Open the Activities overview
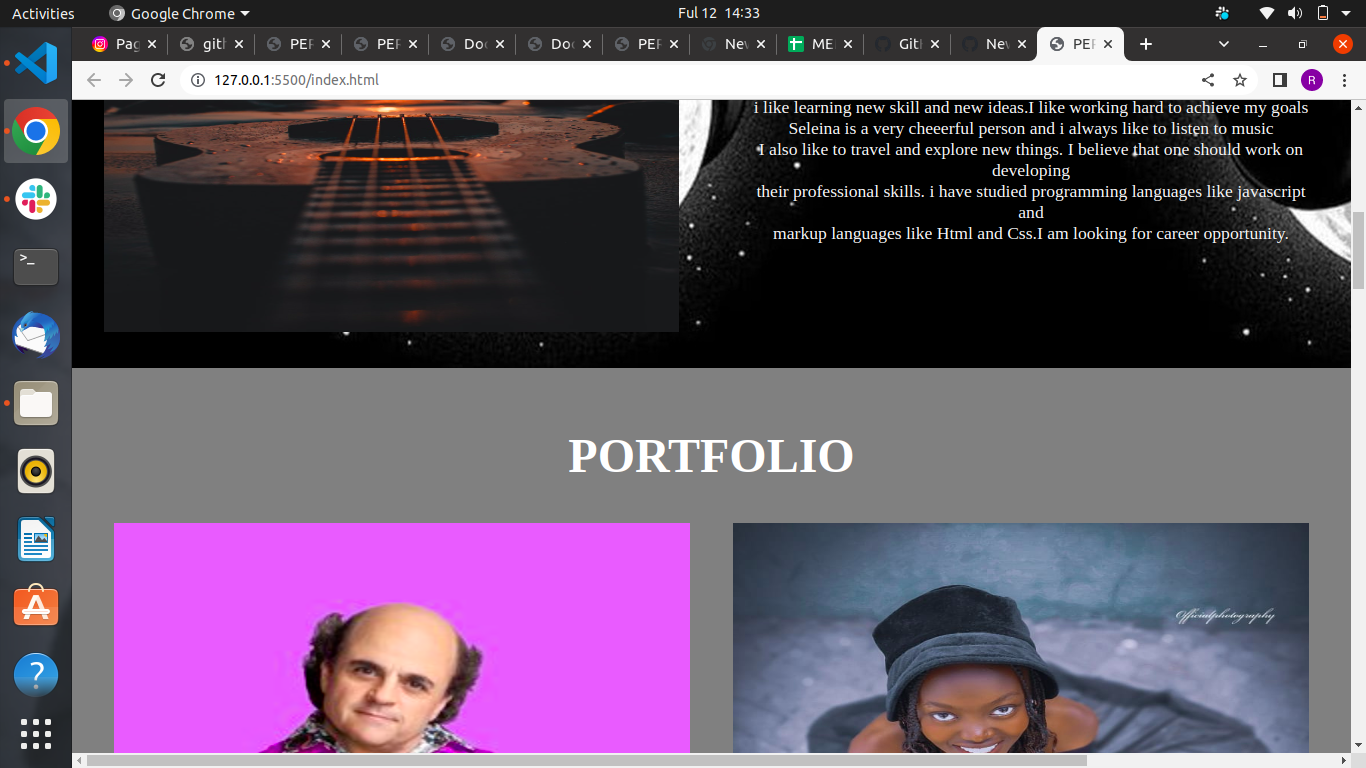The image size is (1366, 768). pyautogui.click(x=43, y=13)
